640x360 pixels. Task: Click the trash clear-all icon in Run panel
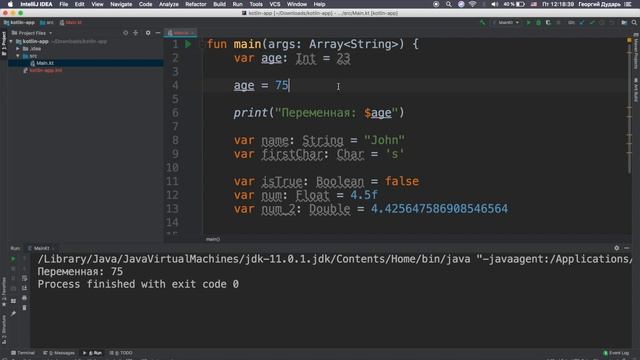point(24,307)
